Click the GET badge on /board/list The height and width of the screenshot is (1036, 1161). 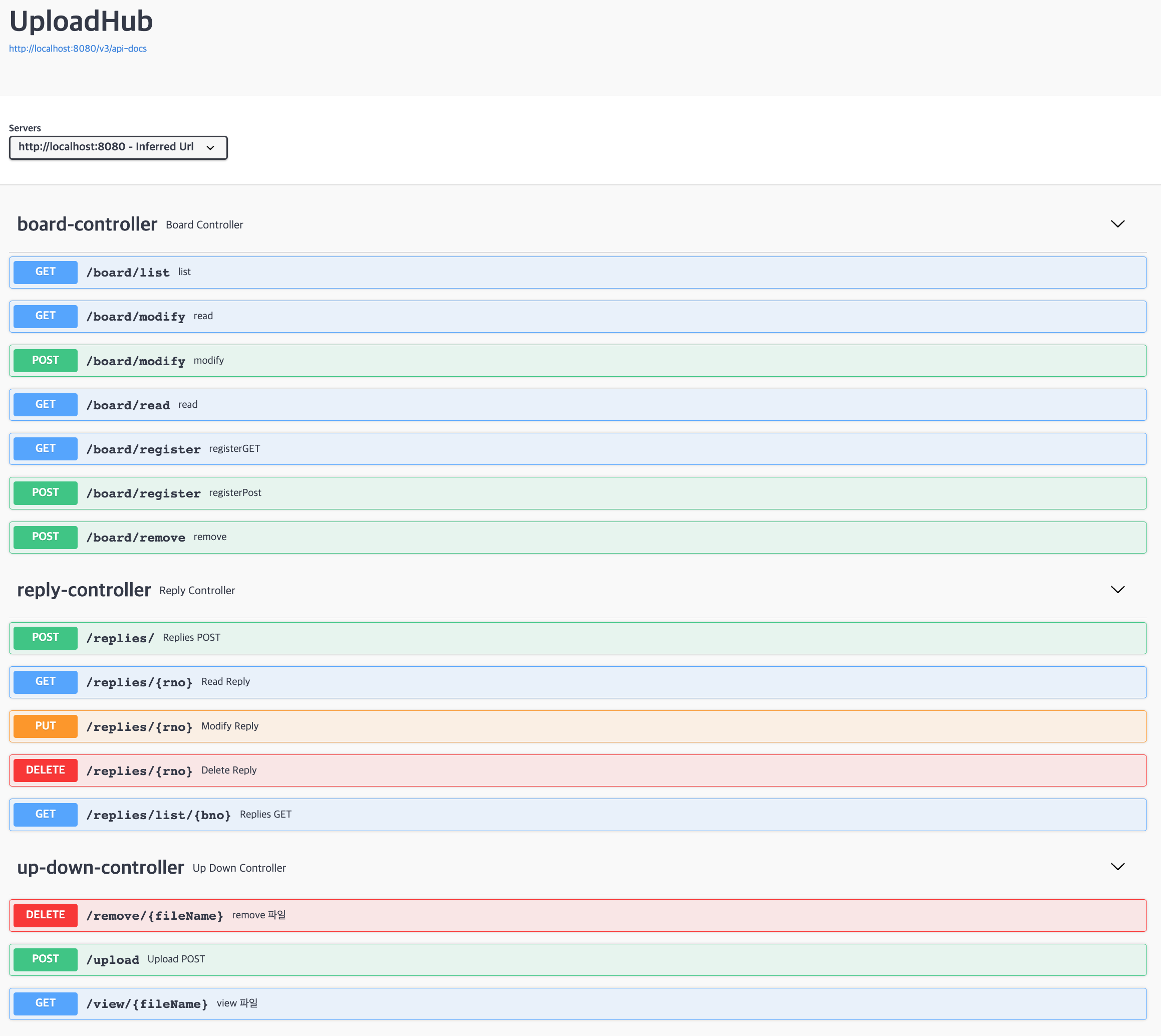coord(45,272)
